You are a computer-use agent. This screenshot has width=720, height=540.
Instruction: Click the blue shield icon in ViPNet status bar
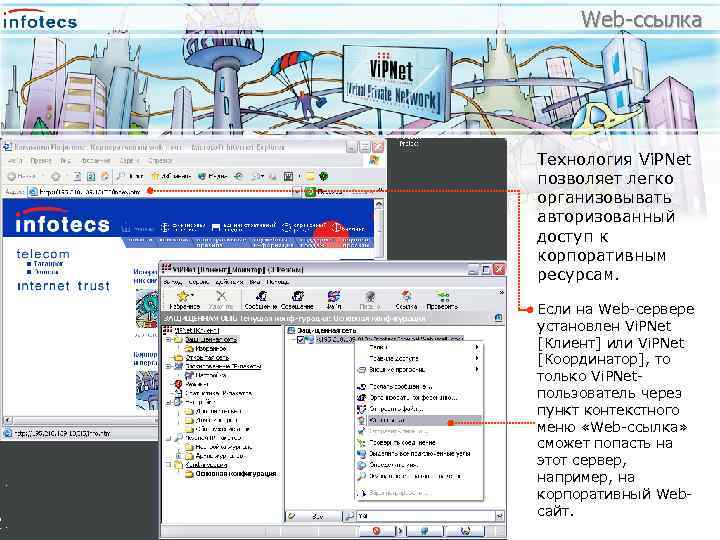(425, 531)
